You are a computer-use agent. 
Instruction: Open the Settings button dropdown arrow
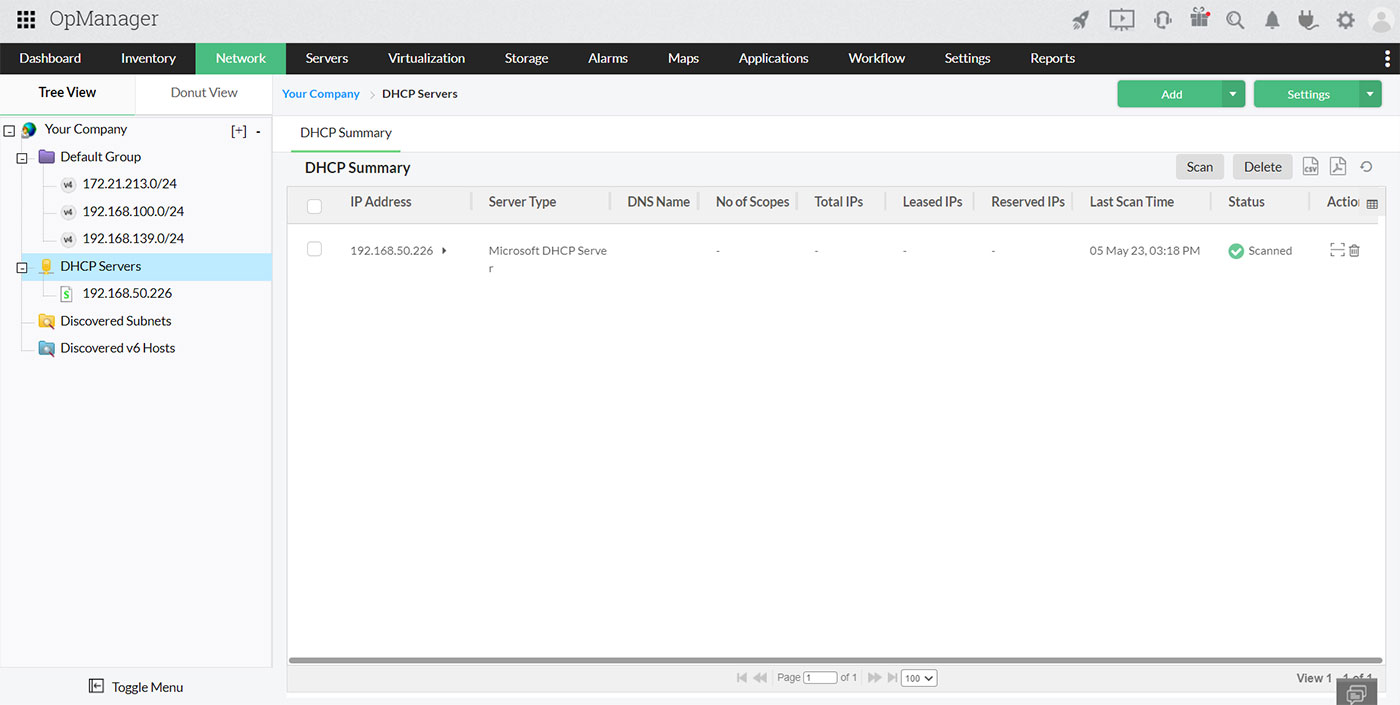point(1370,94)
